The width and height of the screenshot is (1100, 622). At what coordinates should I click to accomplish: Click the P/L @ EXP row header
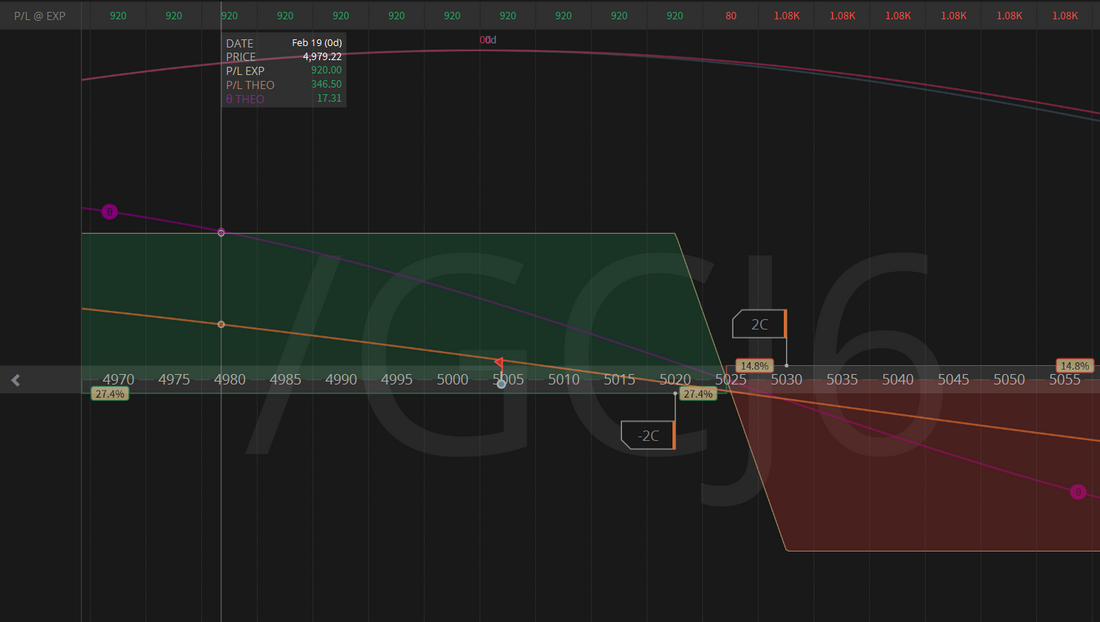pyautogui.click(x=40, y=16)
